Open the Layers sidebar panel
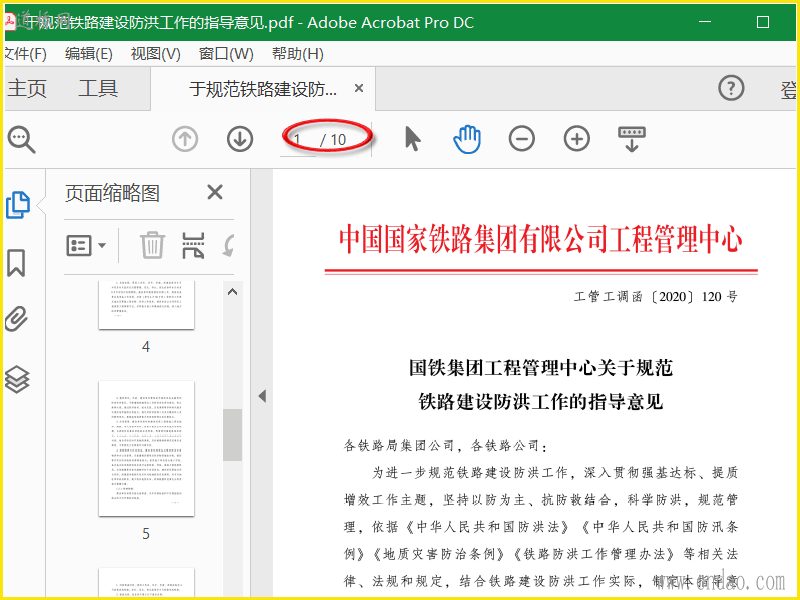Viewport: 800px width, 600px height. point(17,380)
